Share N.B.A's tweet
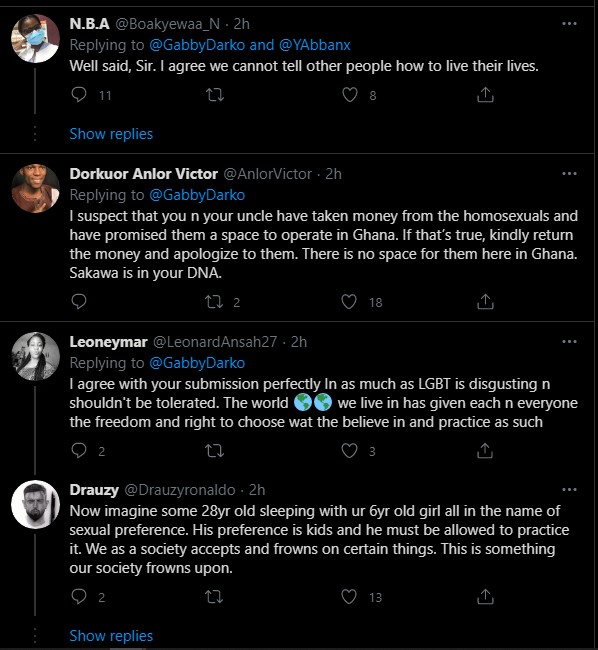598x650 pixels. (x=485, y=95)
